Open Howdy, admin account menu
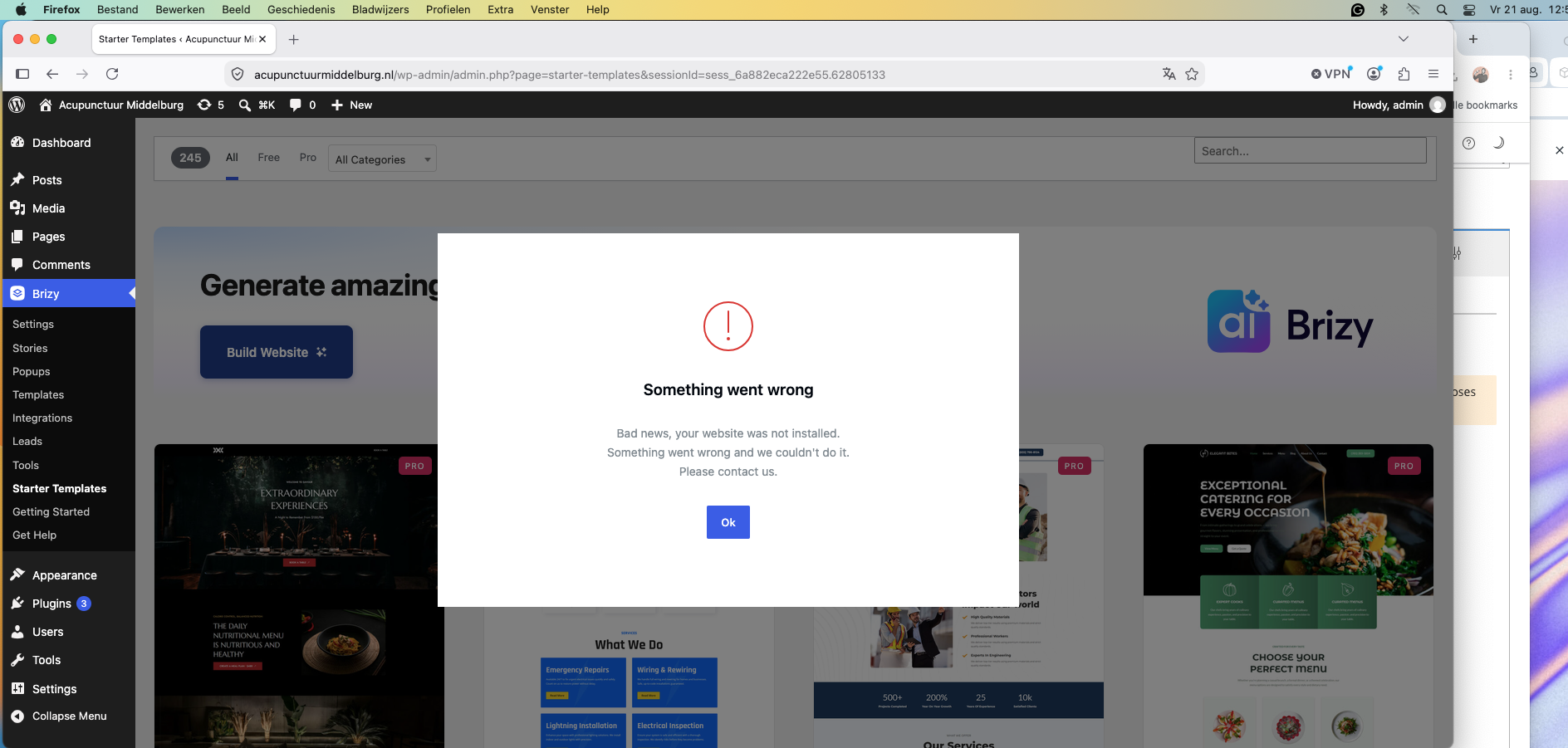This screenshot has width=1568, height=748. tap(1399, 105)
